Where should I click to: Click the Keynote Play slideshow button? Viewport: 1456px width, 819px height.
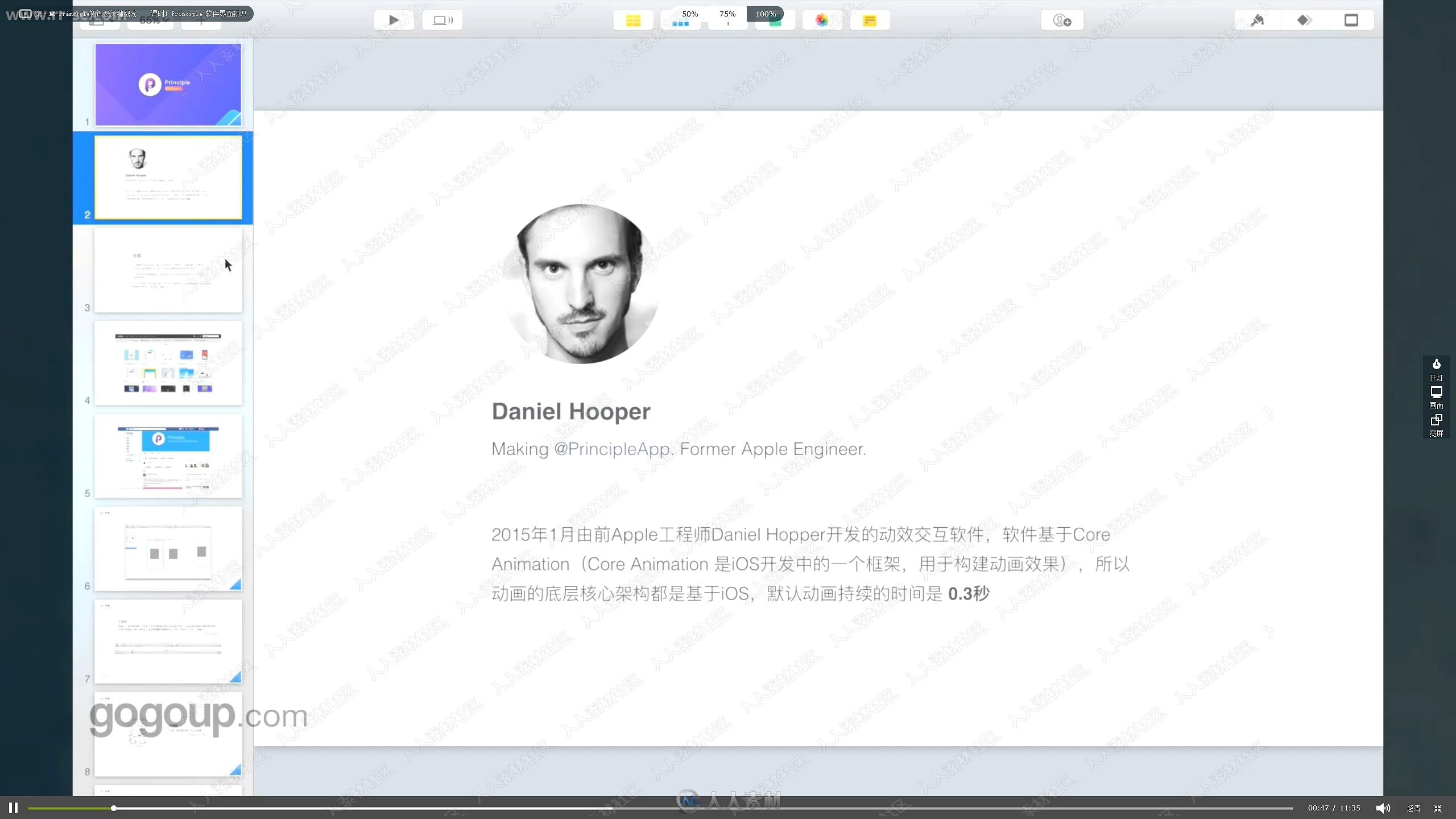point(394,20)
